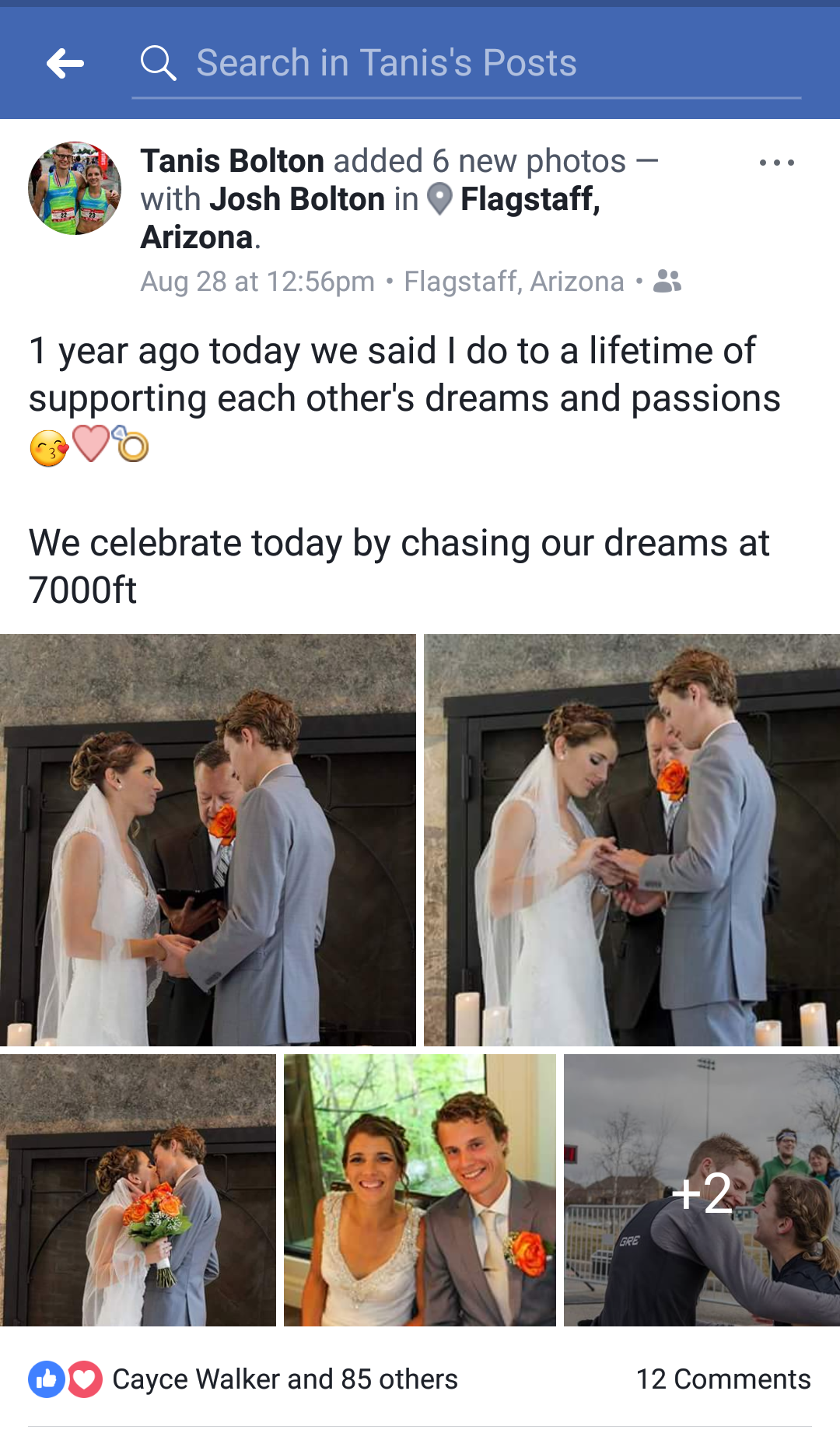840x1447 pixels.
Task: Open Josh Bolton's profile link
Action: tap(297, 199)
